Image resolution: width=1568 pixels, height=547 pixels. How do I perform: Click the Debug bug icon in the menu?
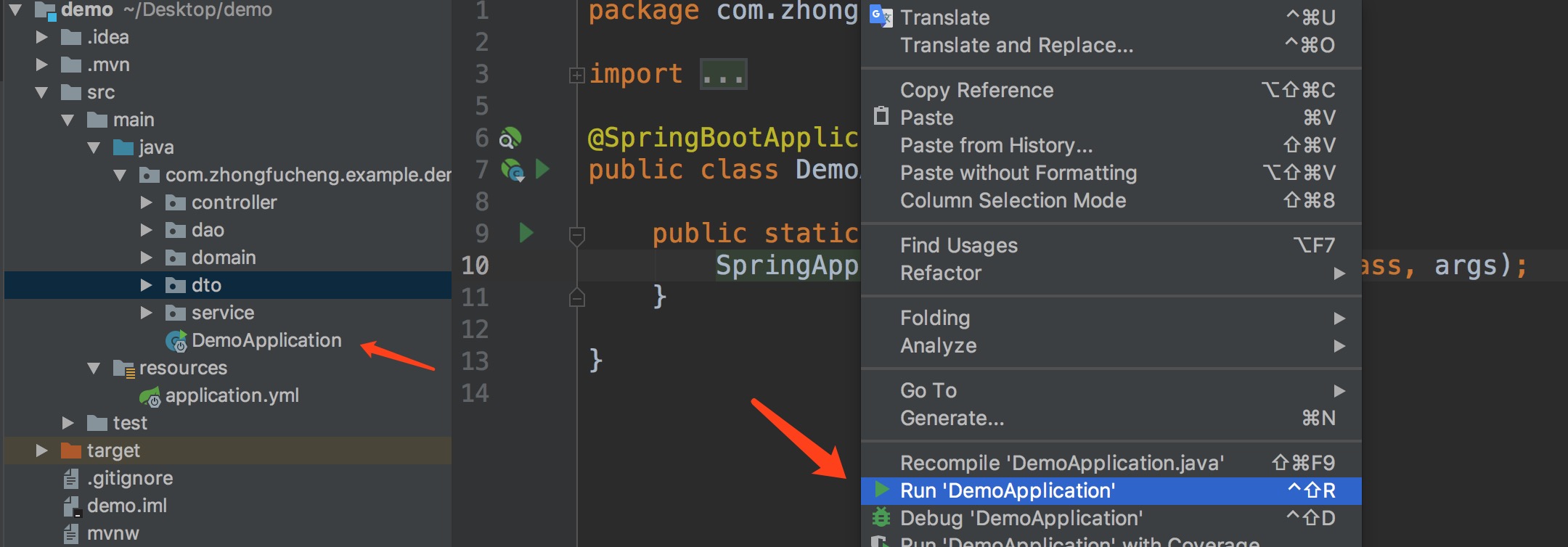tap(881, 517)
